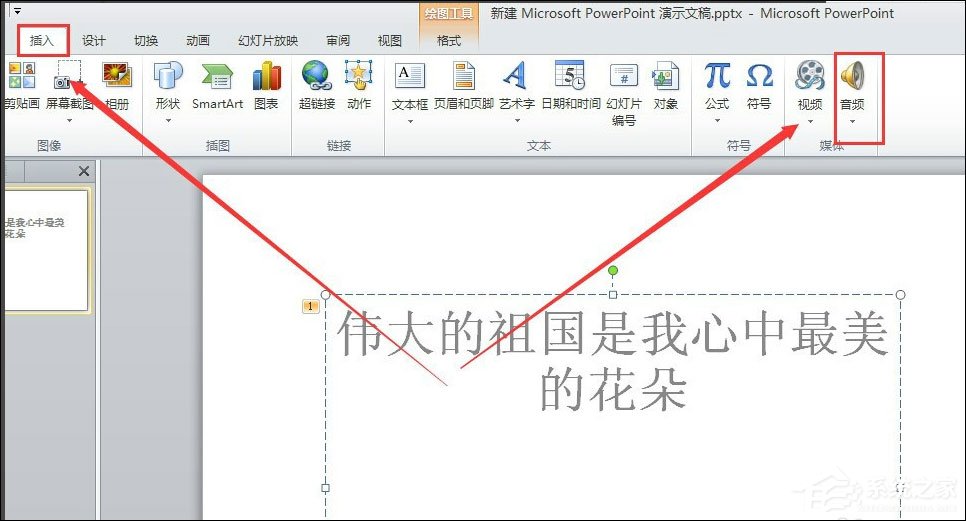Open the Animations (动画) tab
The height and width of the screenshot is (521, 966).
click(198, 41)
